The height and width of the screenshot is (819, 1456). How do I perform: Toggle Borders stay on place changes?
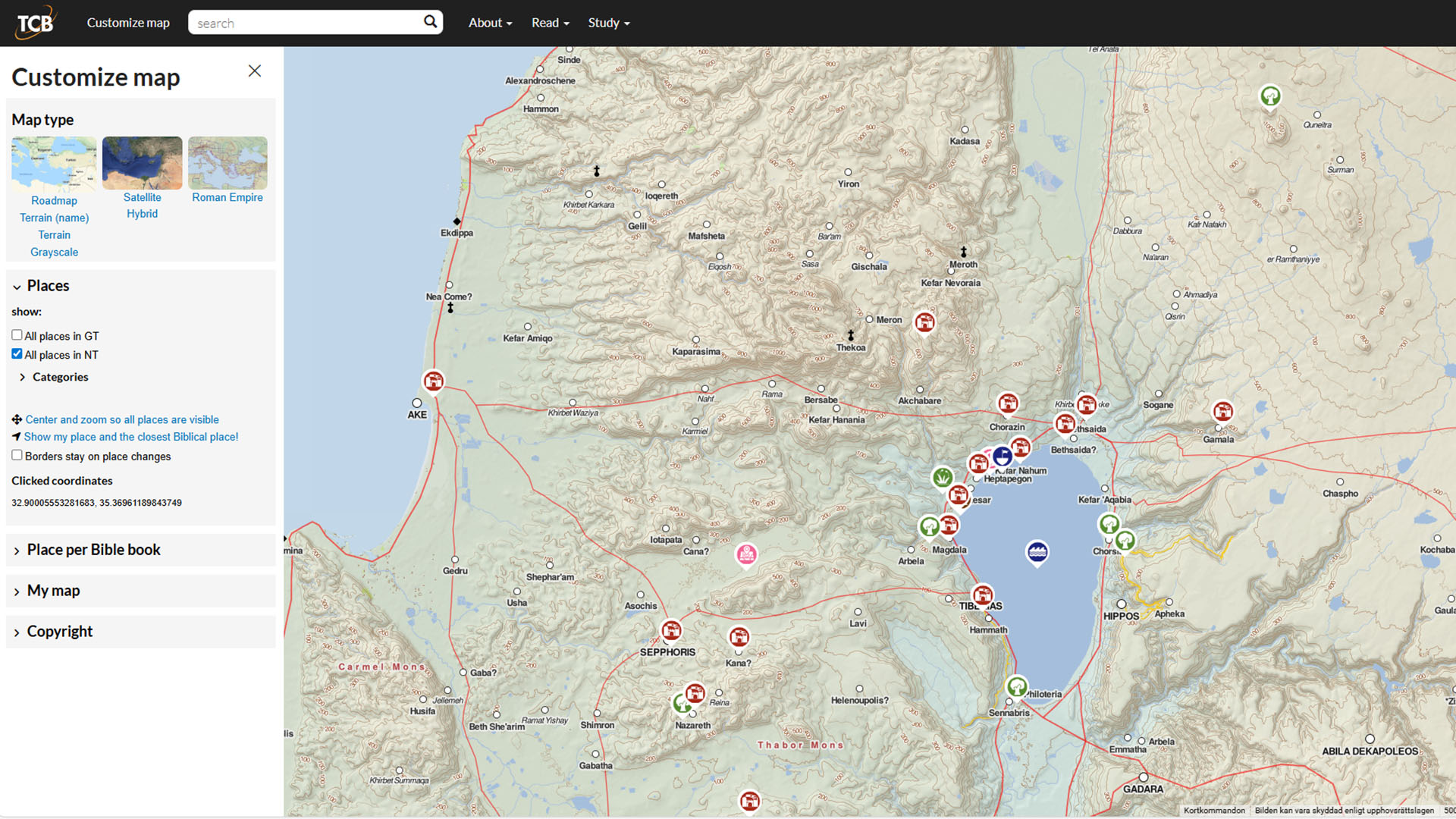coord(17,456)
